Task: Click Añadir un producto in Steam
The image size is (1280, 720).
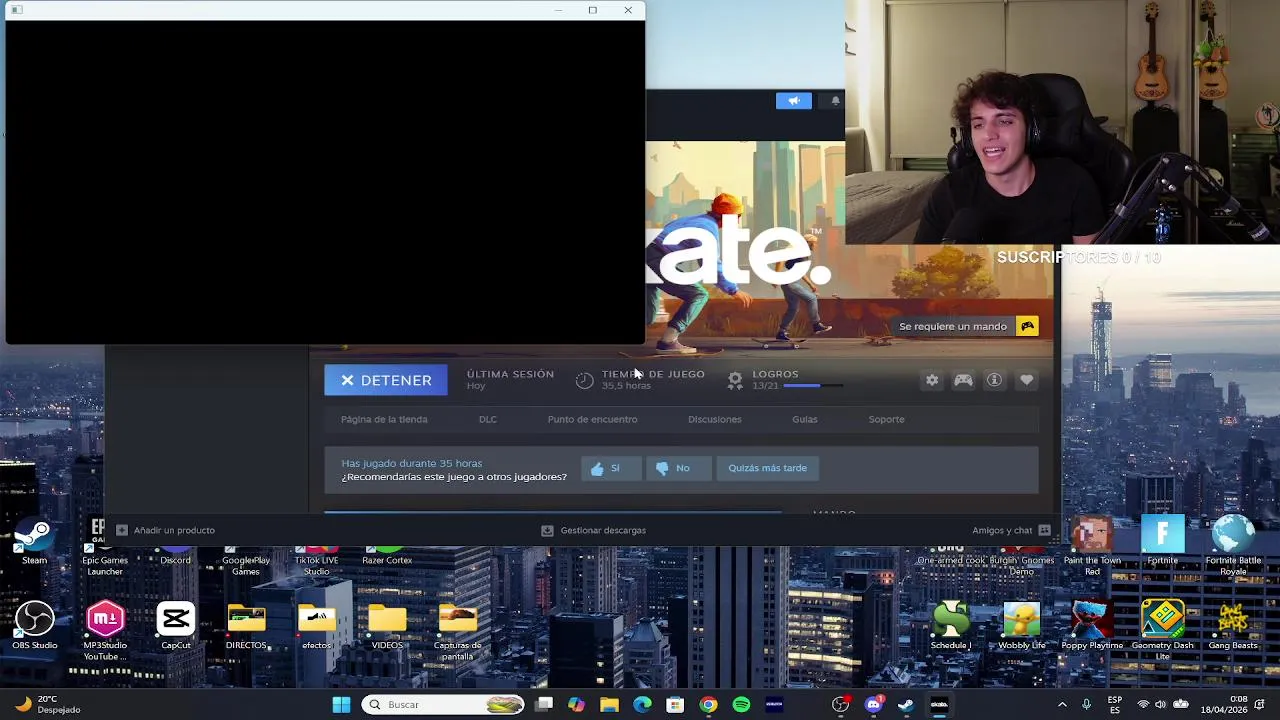Action: (x=165, y=530)
